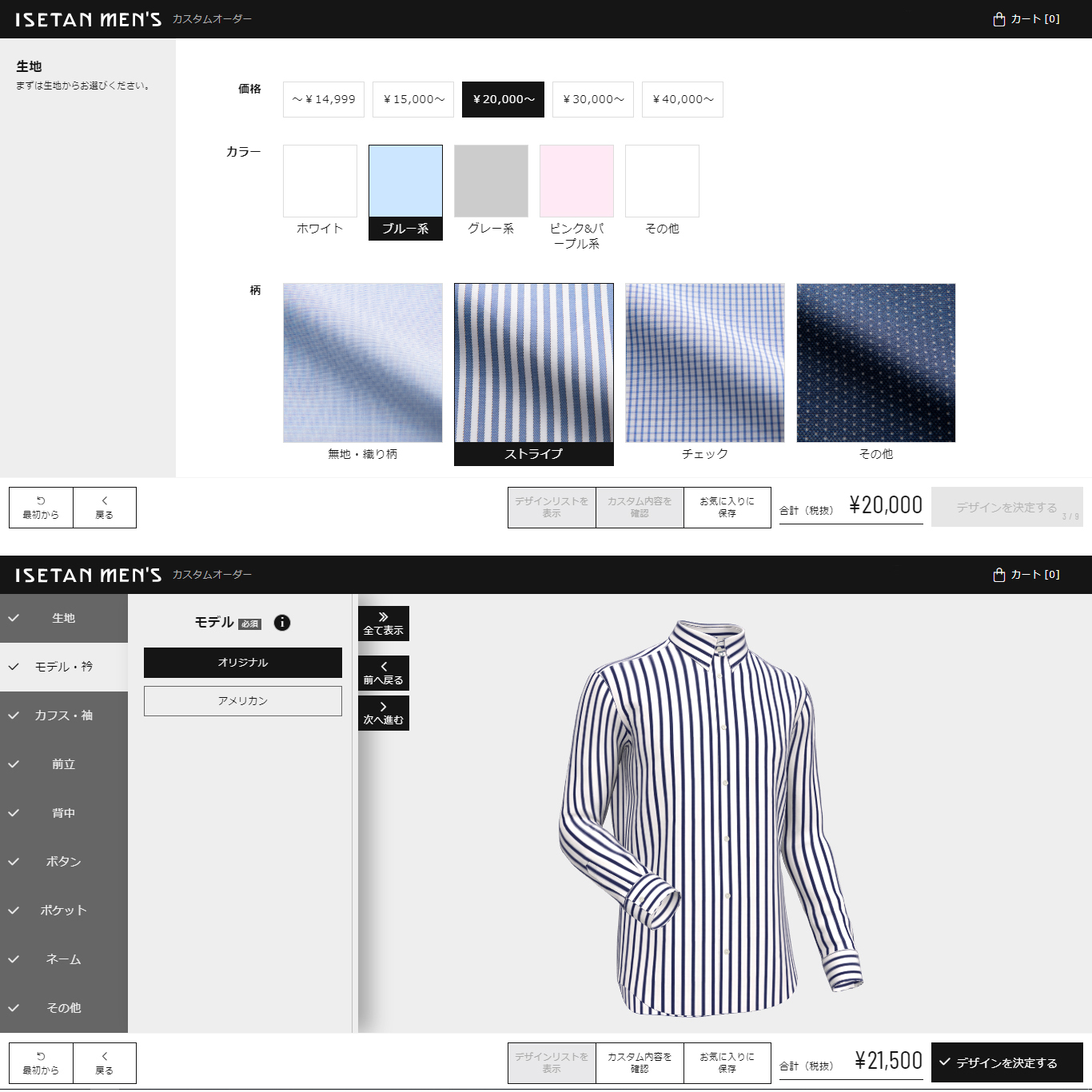Click the info icon next to モデル
This screenshot has height=1092, width=1092.
282,623
